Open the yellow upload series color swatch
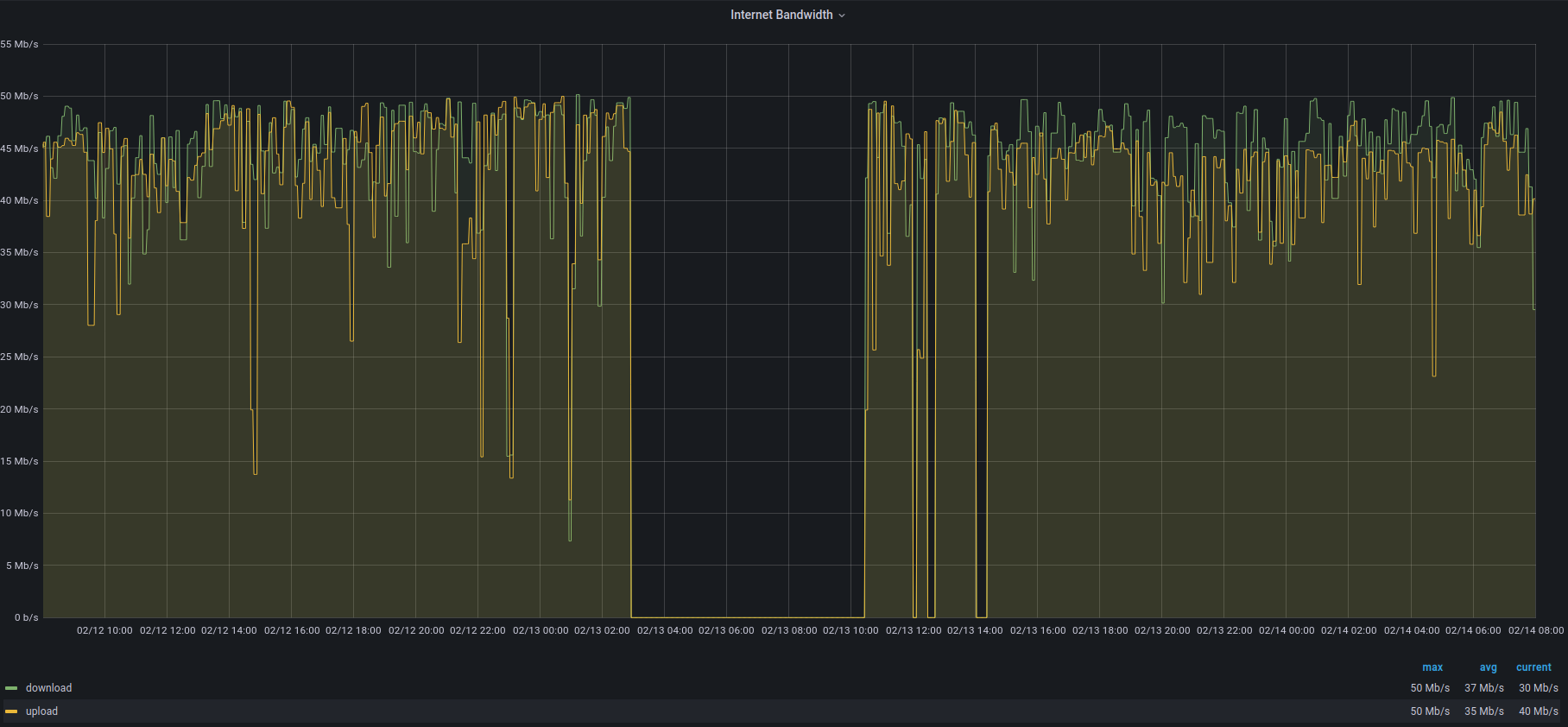This screenshot has height=727, width=1568. 11,711
